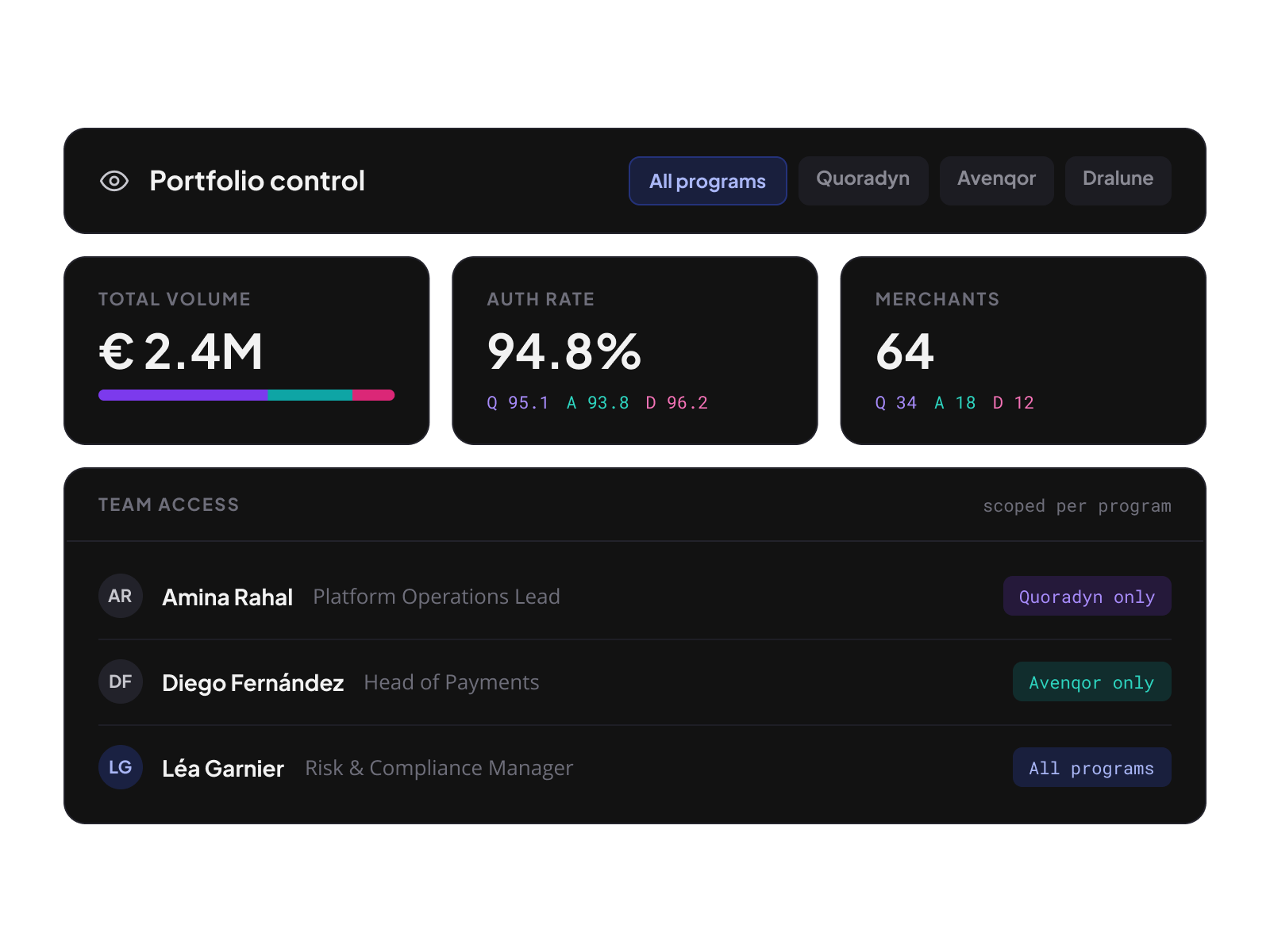The width and height of the screenshot is (1270, 952).
Task: Click the Q 34 merchants breakdown
Action: coord(895,403)
